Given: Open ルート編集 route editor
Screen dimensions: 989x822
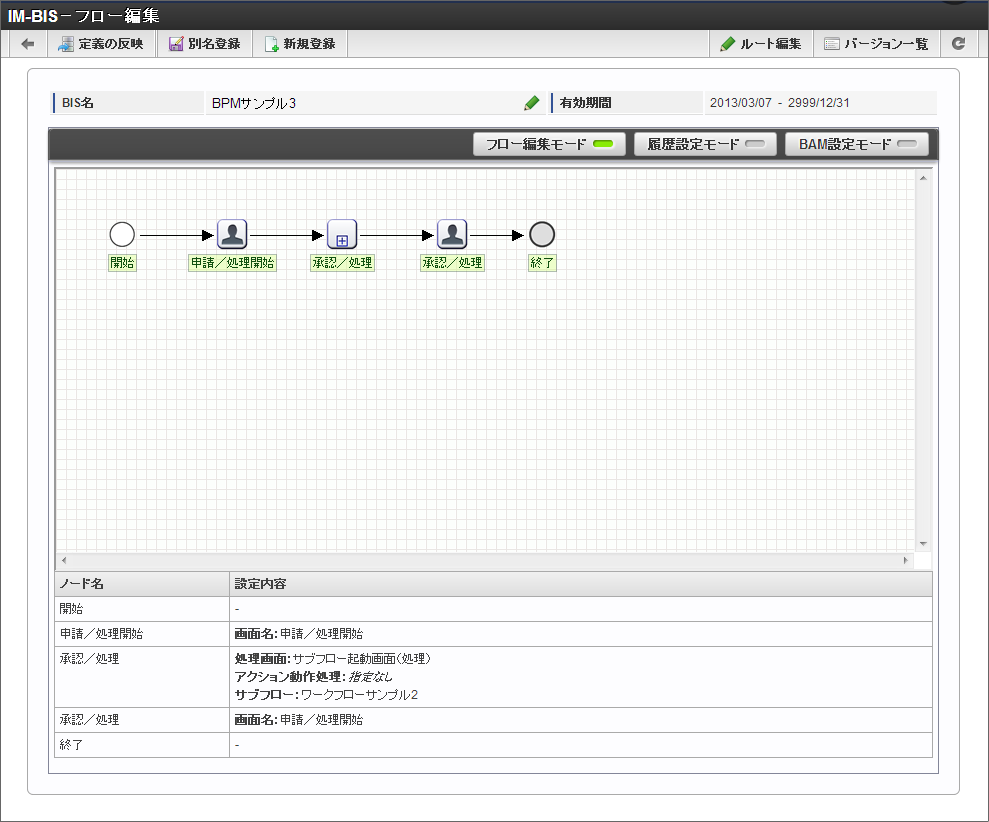Looking at the screenshot, I should tap(760, 44).
